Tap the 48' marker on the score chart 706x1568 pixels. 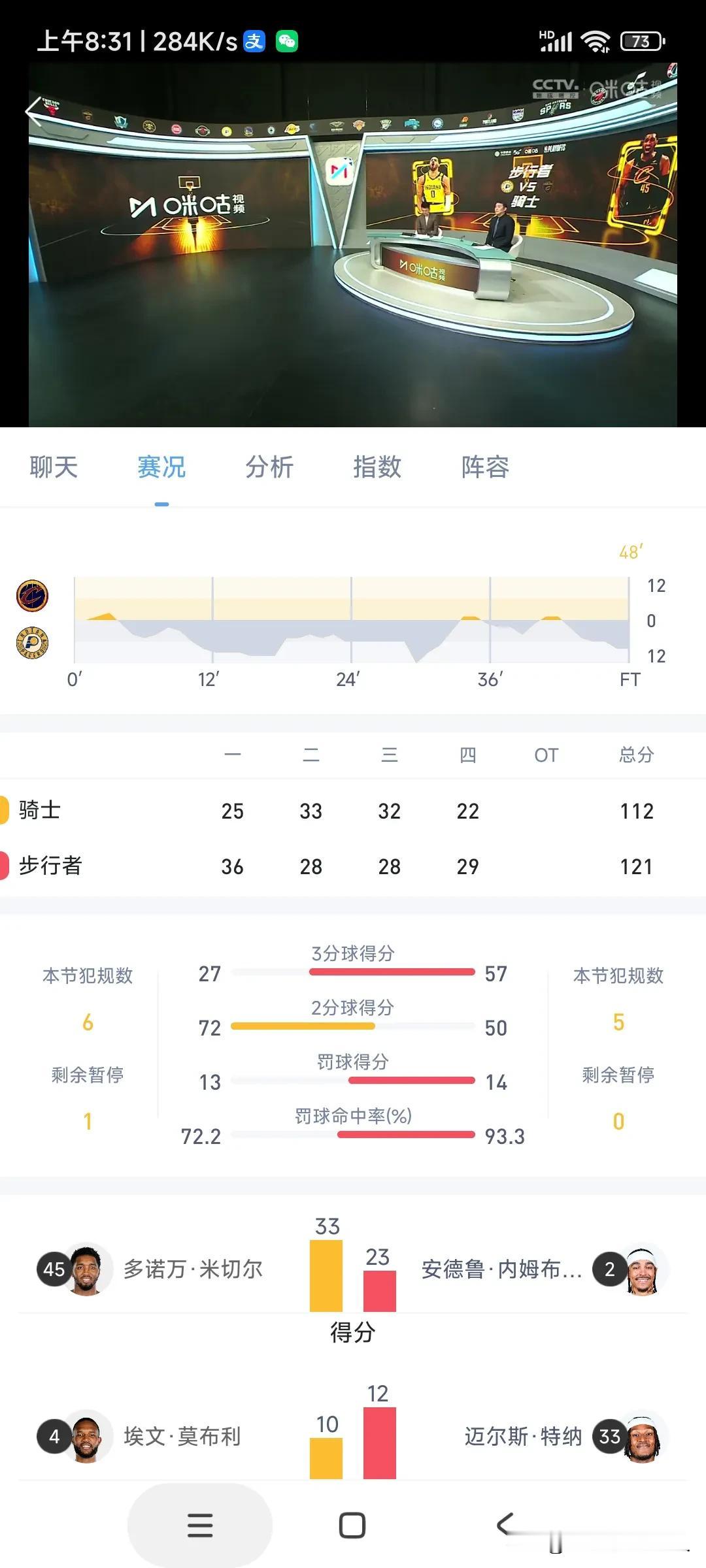[x=631, y=552]
